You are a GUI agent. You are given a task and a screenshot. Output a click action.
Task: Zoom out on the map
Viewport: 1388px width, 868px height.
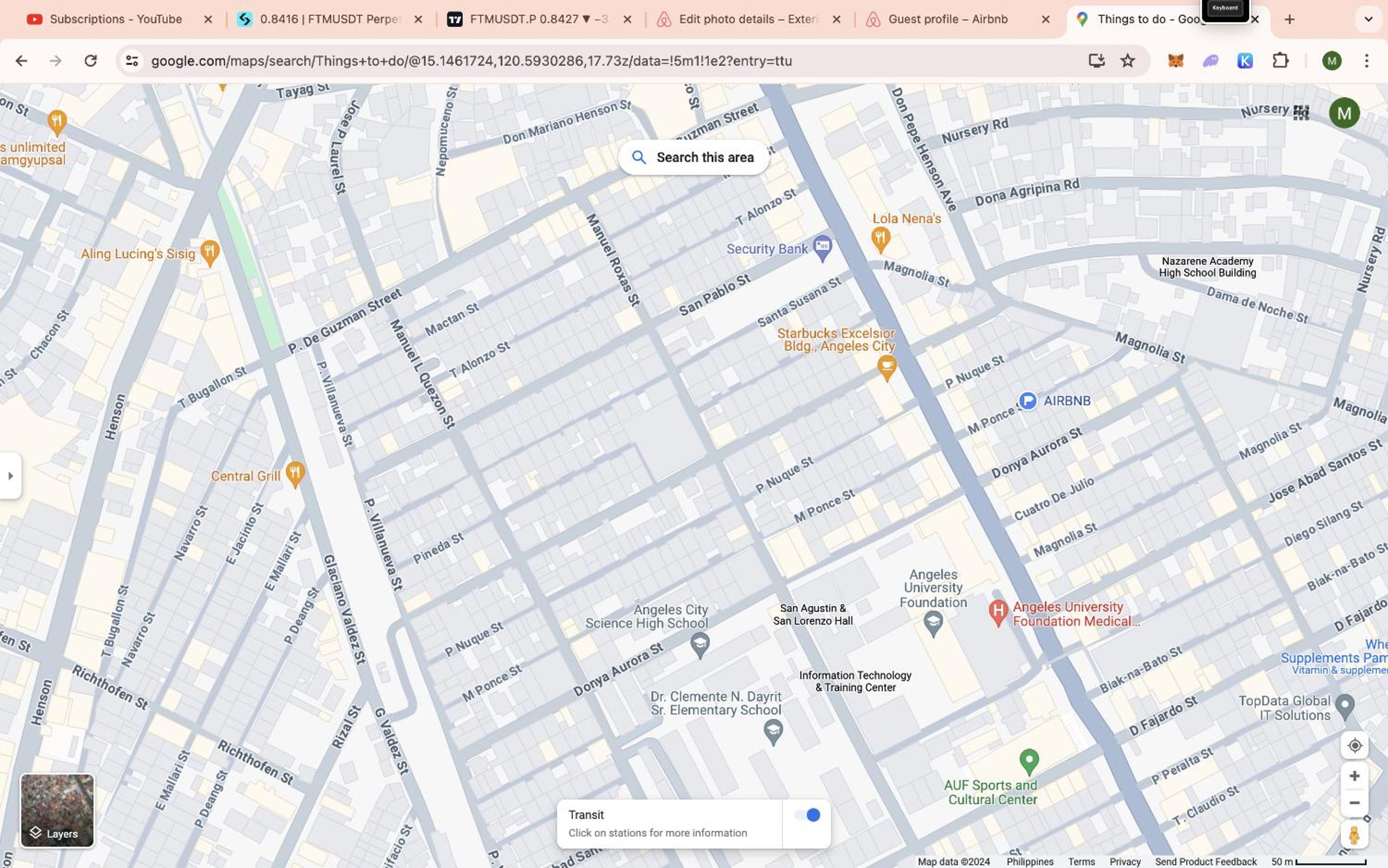click(1354, 802)
